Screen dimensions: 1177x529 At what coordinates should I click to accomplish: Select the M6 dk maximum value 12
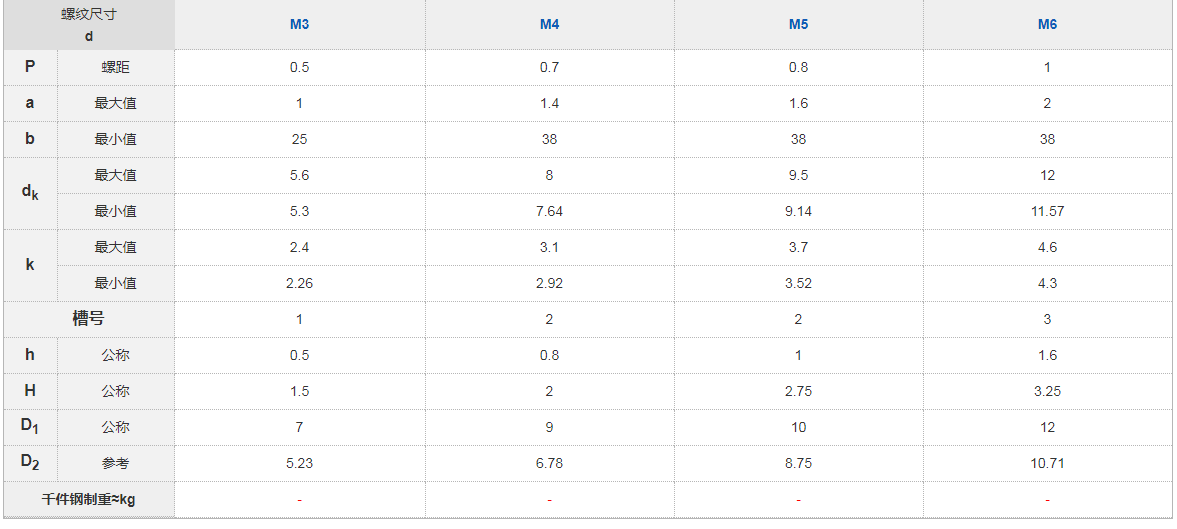1047,175
